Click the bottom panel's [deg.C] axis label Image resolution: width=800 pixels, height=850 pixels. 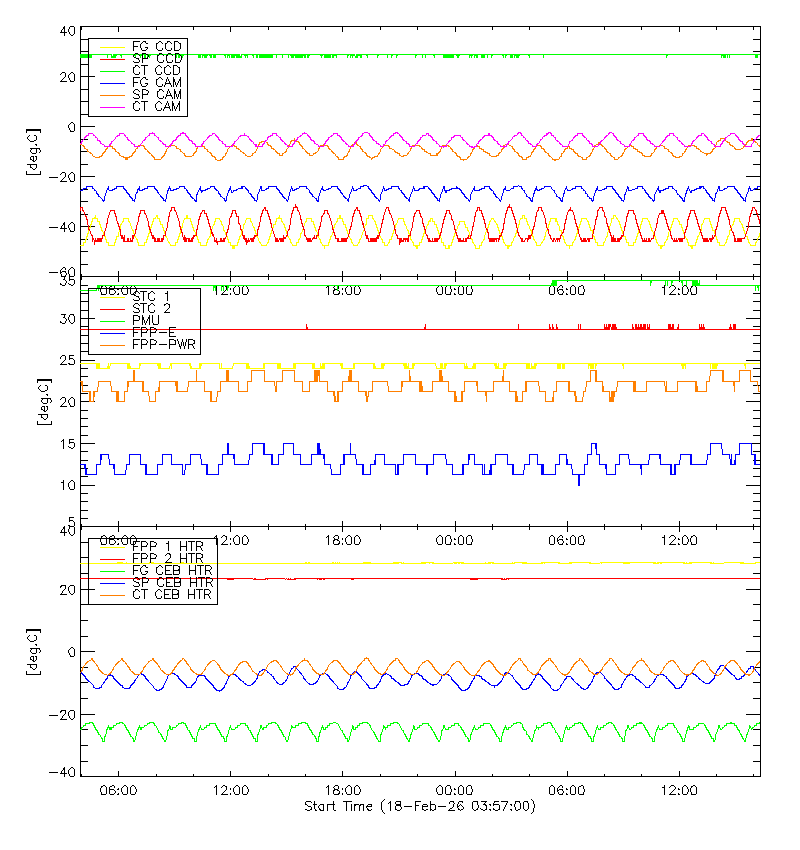[34, 652]
